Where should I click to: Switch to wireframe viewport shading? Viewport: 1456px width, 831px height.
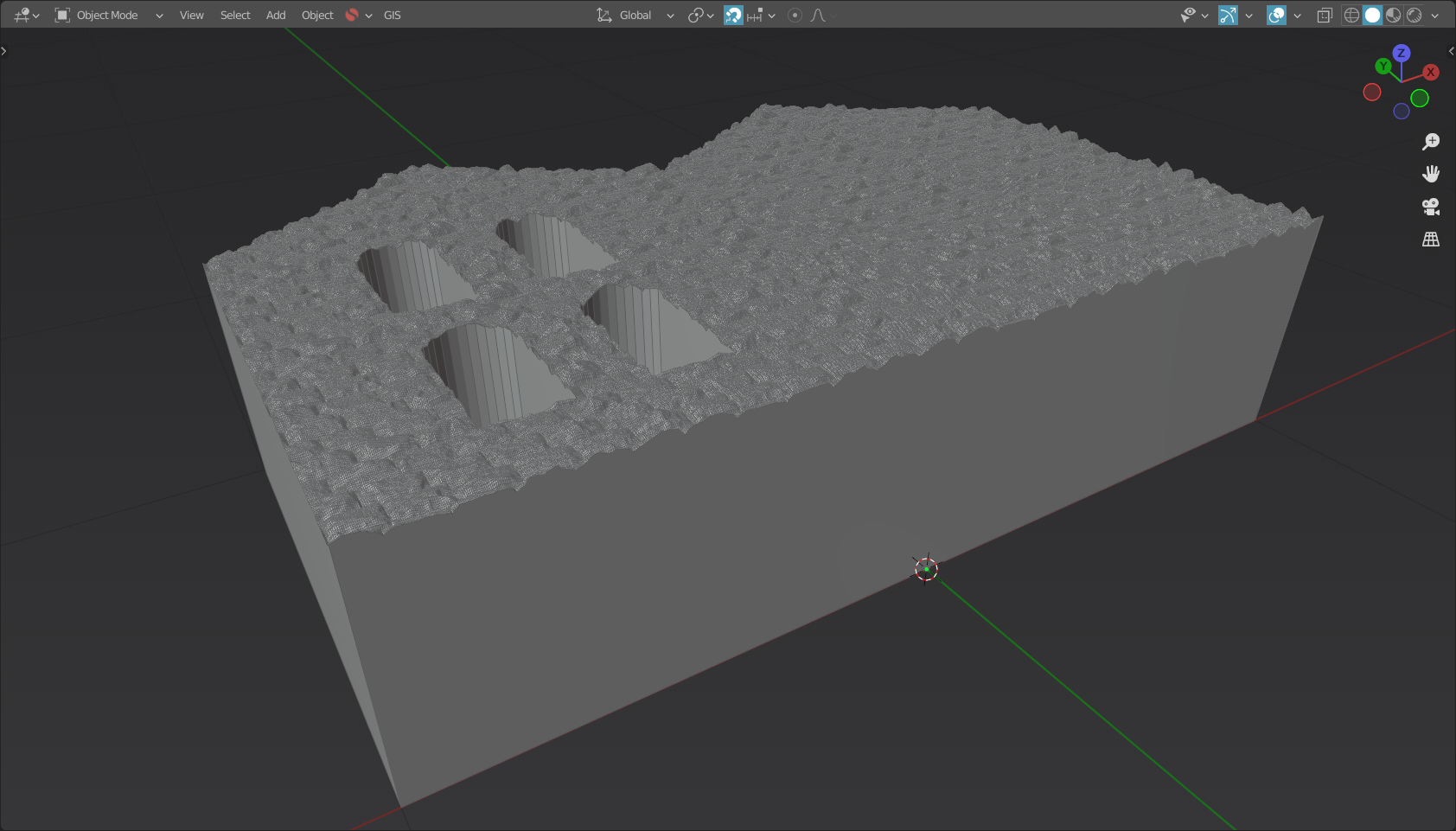coord(1351,15)
